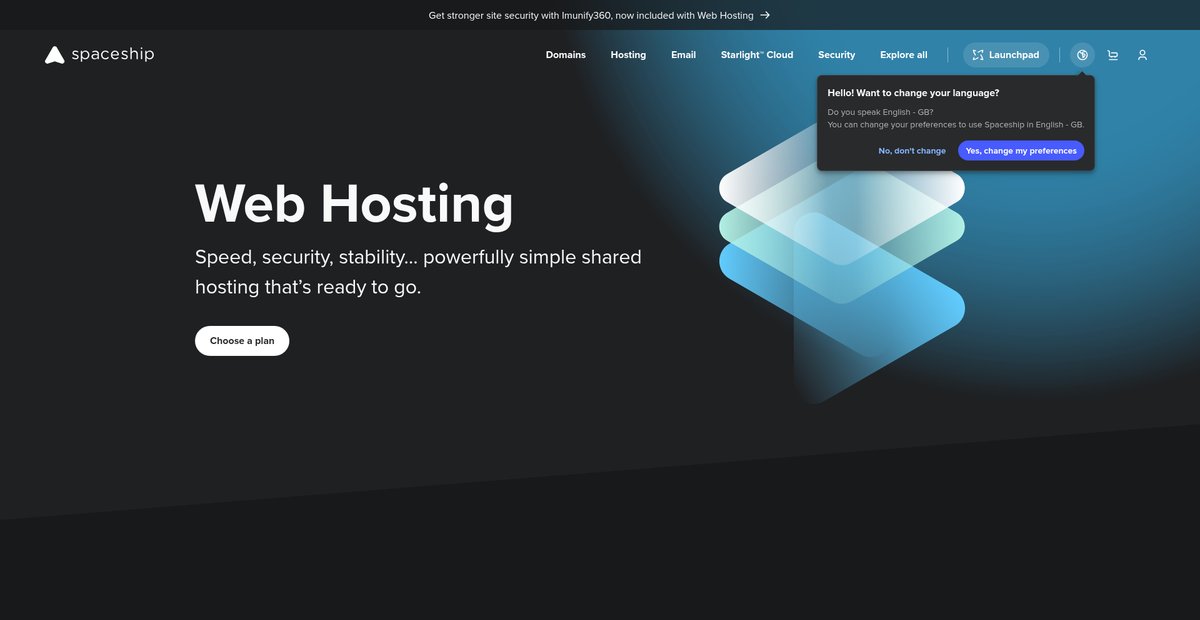The width and height of the screenshot is (1200, 620).
Task: Open the language and currency globe icon
Action: point(1082,55)
